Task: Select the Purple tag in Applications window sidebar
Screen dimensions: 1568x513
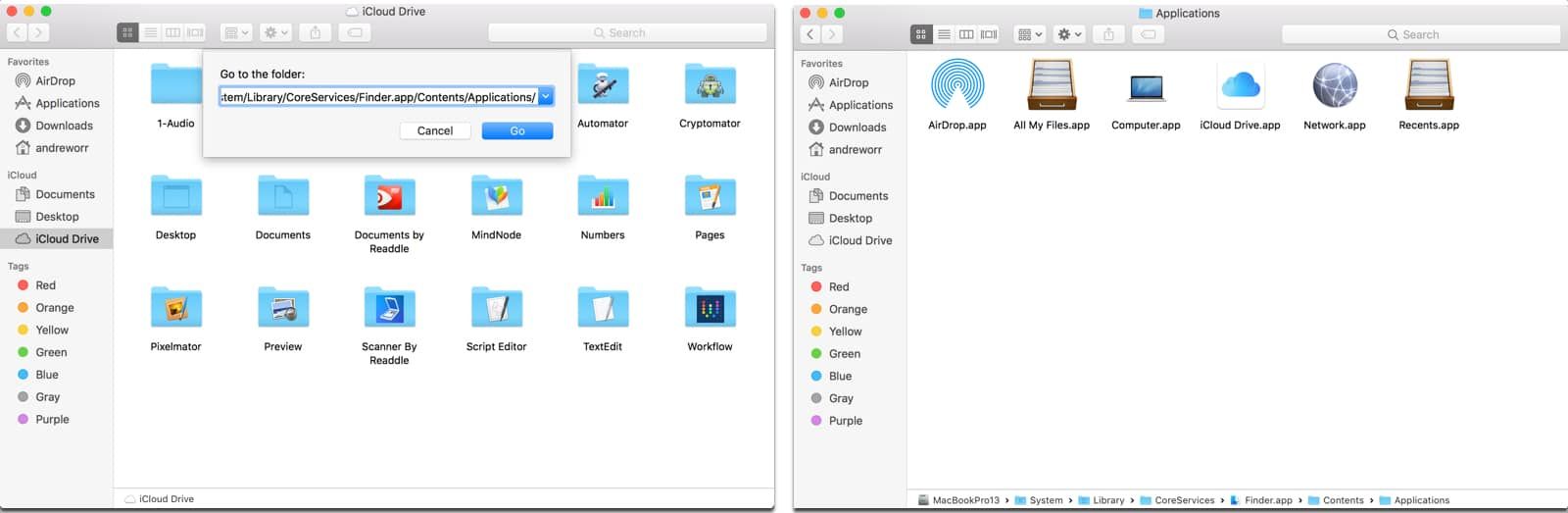Action: (845, 421)
